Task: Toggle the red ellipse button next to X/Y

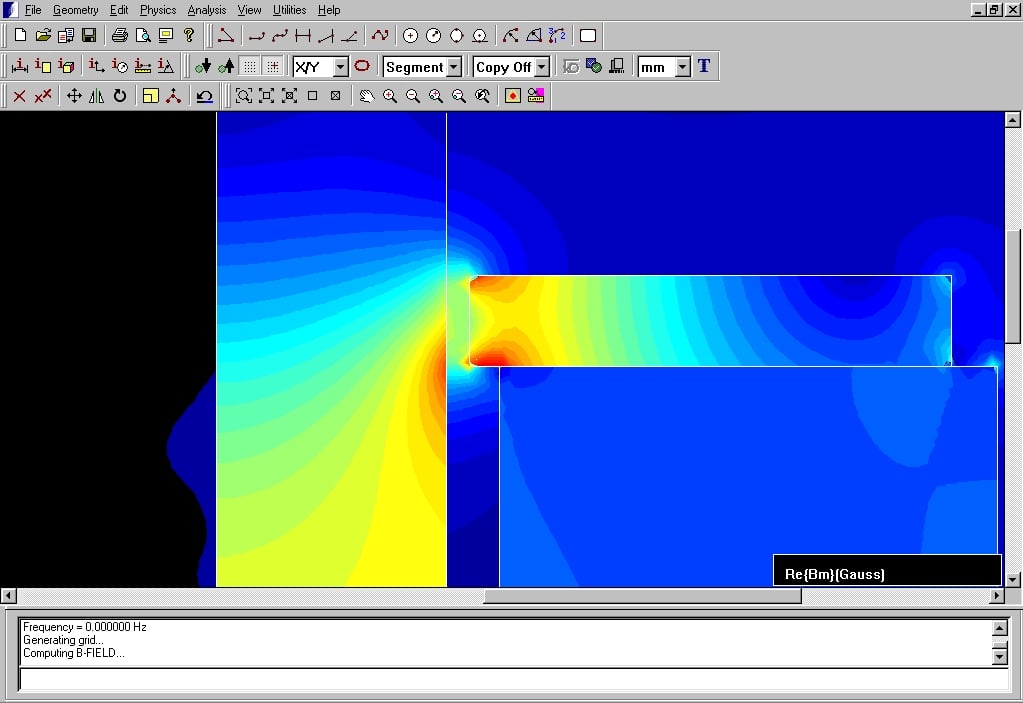Action: click(x=362, y=67)
